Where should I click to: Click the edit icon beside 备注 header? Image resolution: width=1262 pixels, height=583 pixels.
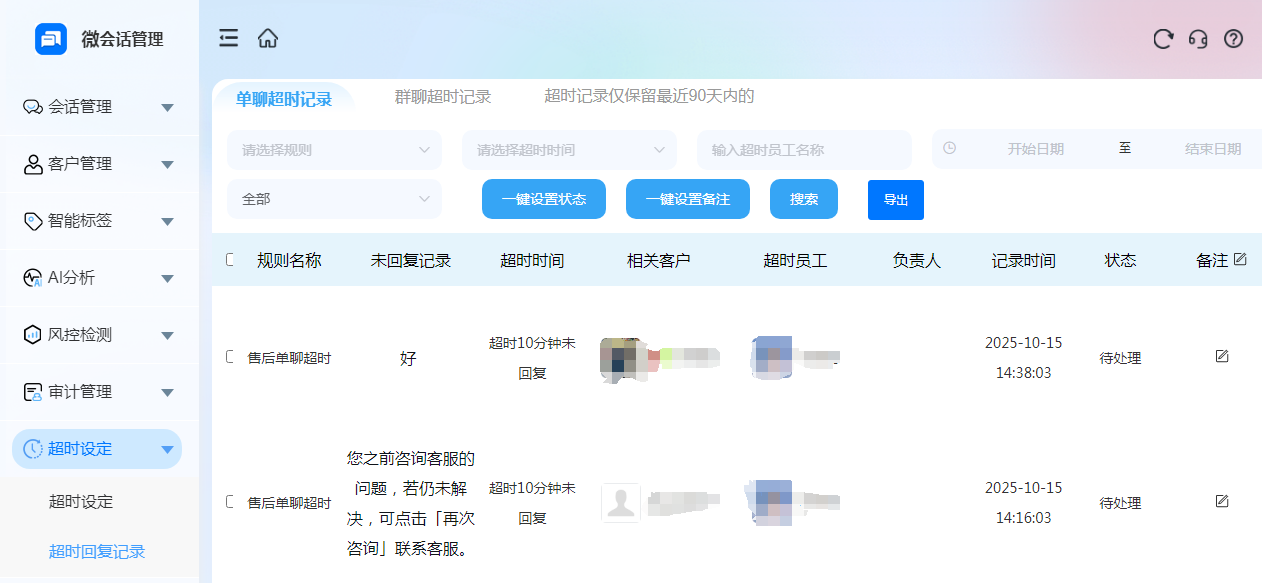1240,259
